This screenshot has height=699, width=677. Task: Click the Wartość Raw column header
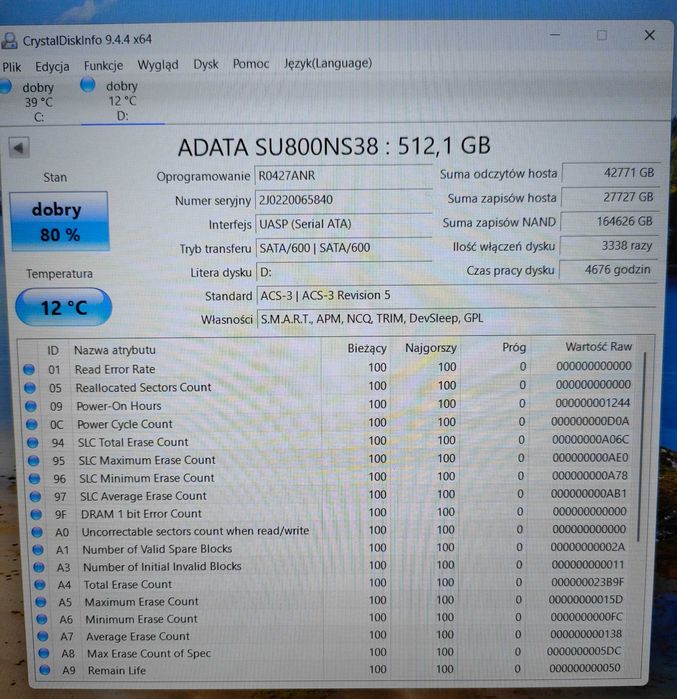coord(598,346)
